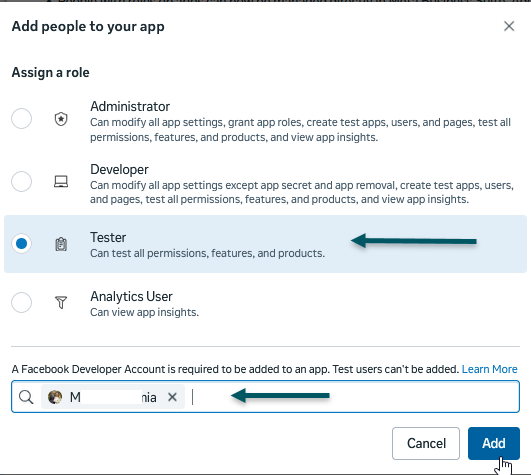The height and width of the screenshot is (475, 531).
Task: Pick the Analytics User radio button
Action: click(x=21, y=302)
